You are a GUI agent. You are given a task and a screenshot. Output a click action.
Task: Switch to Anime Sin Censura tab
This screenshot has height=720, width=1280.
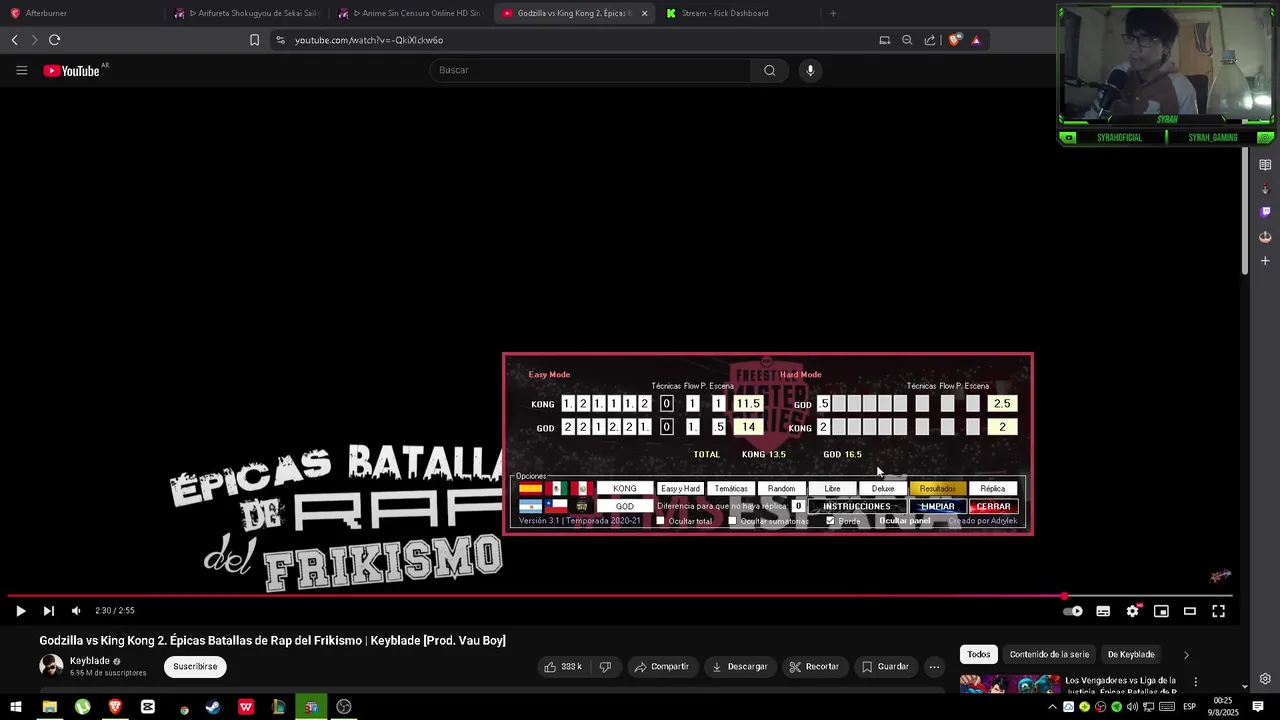[410, 13]
